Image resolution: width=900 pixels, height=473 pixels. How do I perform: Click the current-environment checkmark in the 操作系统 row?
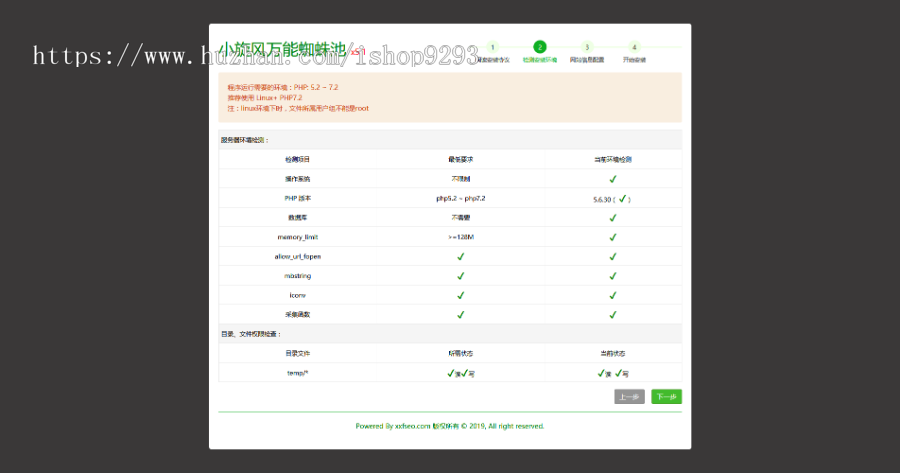[x=613, y=179]
